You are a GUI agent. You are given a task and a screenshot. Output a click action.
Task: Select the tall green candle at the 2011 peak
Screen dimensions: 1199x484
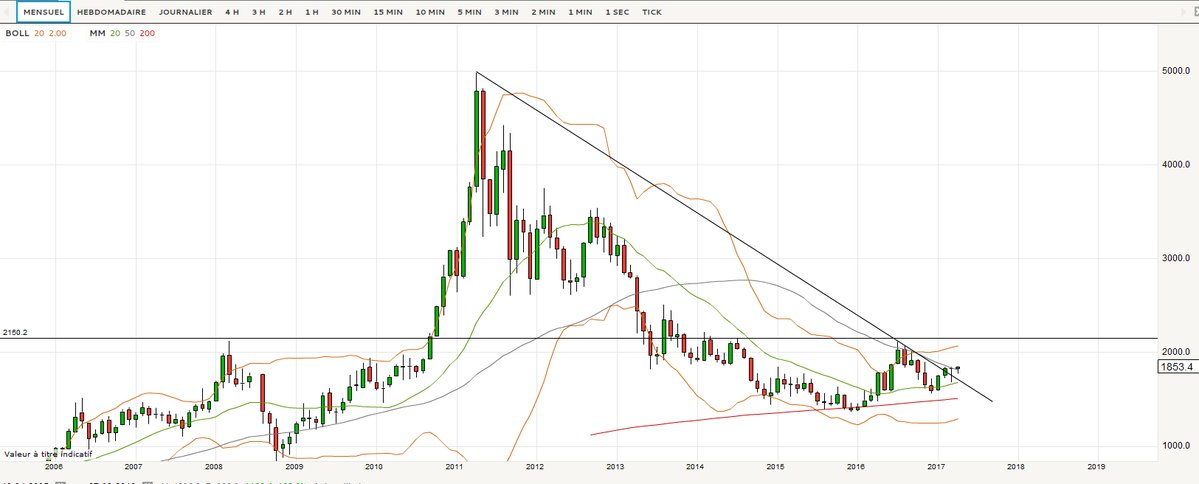[476, 138]
